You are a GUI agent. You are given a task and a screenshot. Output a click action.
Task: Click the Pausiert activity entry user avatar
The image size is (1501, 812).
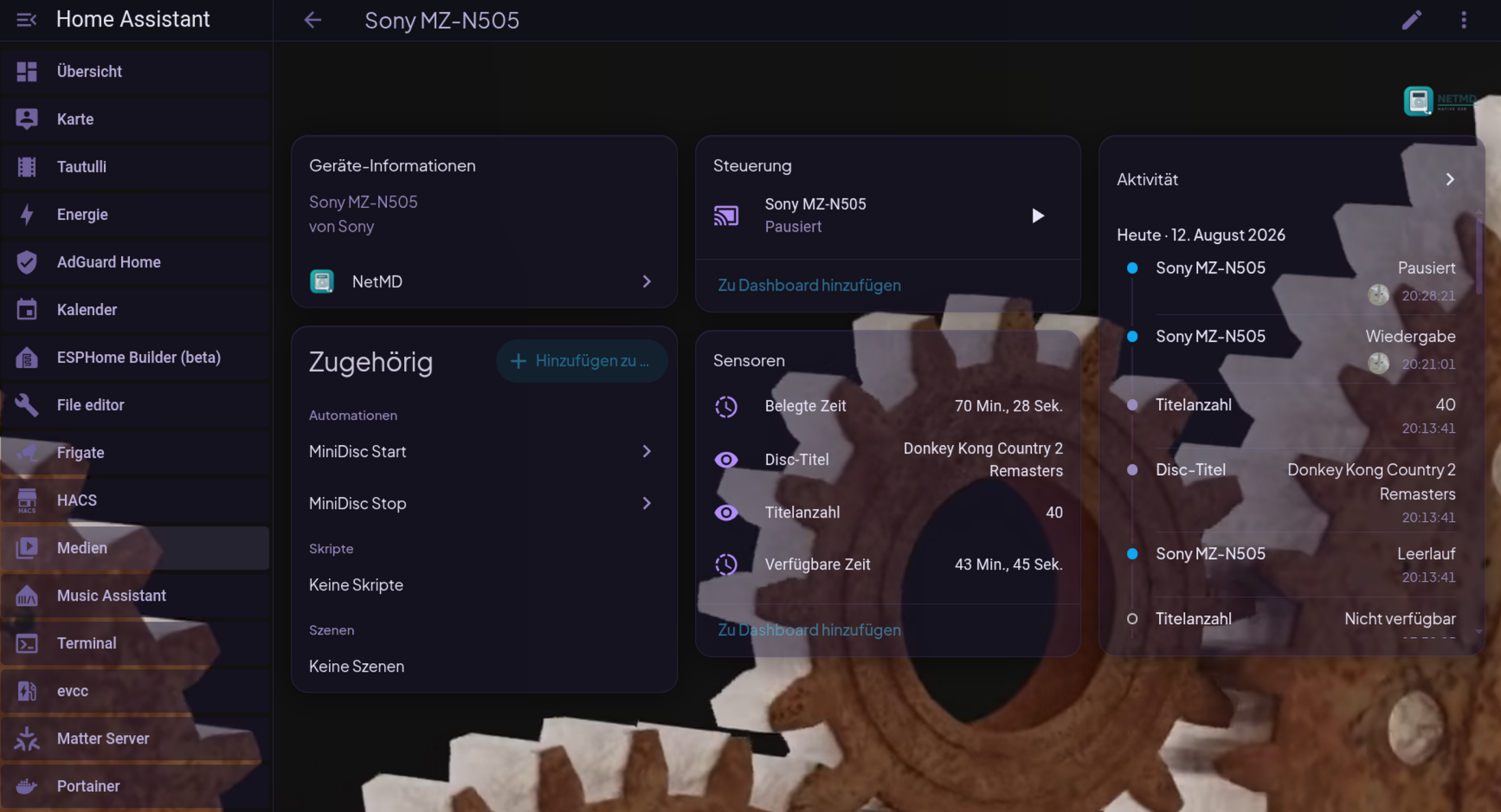(1379, 295)
